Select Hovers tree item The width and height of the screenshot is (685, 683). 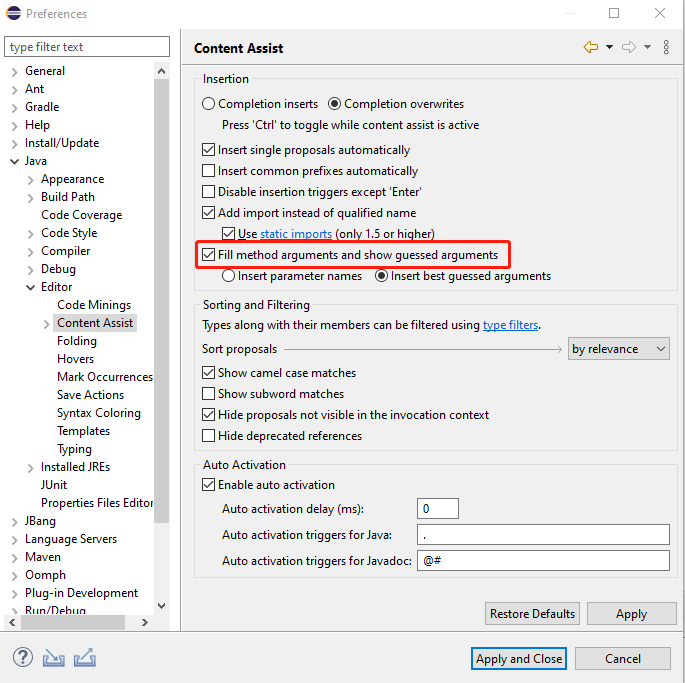click(x=76, y=359)
